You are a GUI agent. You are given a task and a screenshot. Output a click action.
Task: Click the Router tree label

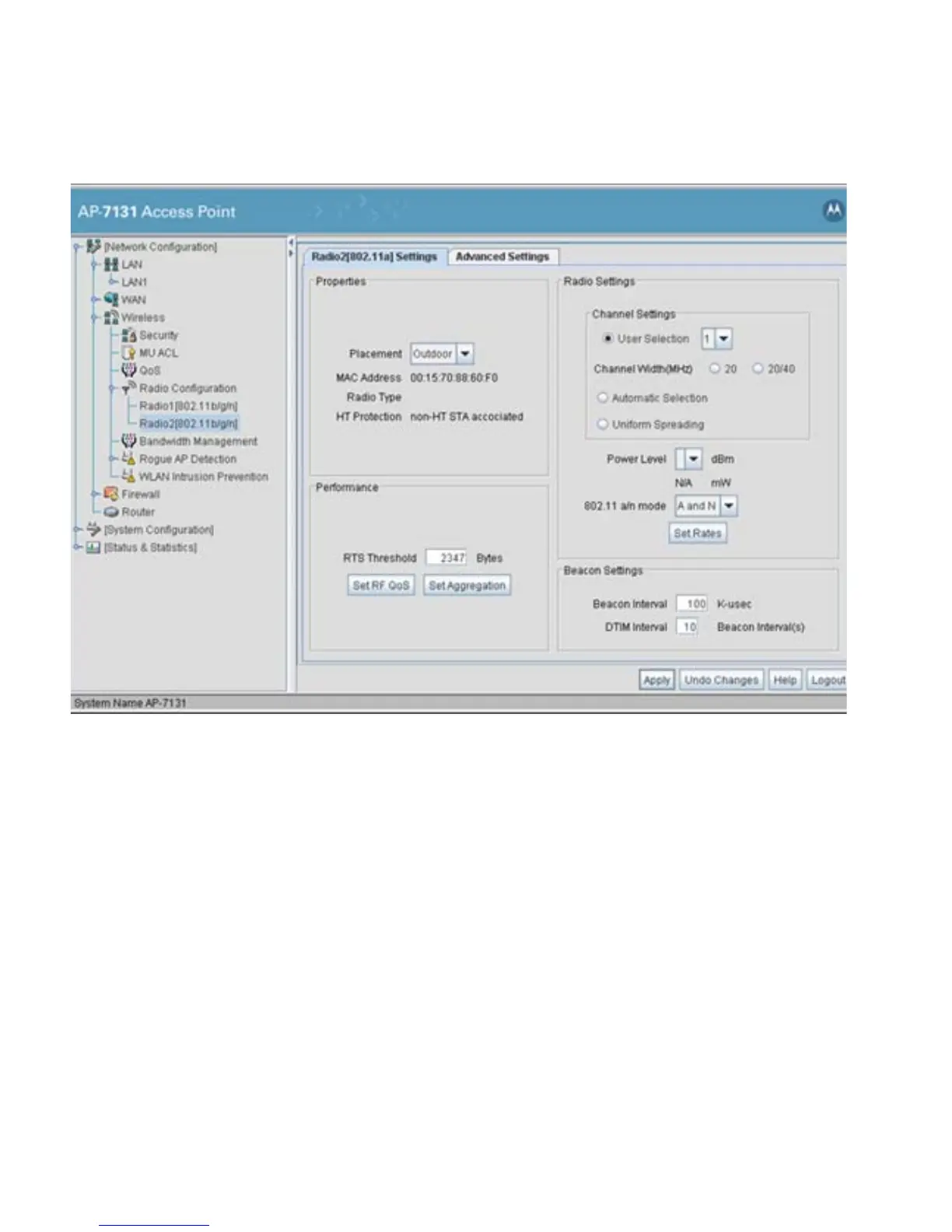point(138,512)
